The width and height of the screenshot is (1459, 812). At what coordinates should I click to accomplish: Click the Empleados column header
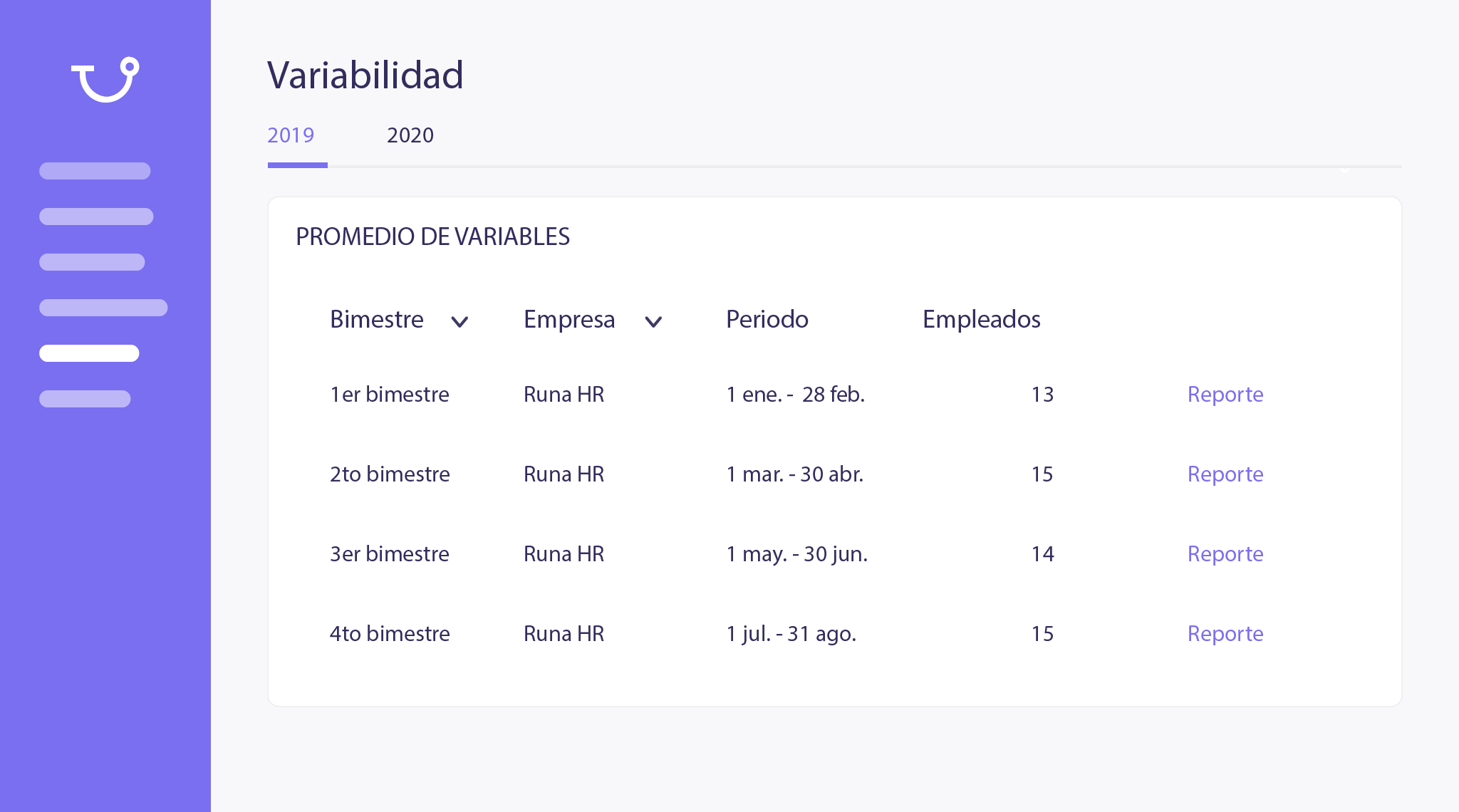tap(981, 319)
